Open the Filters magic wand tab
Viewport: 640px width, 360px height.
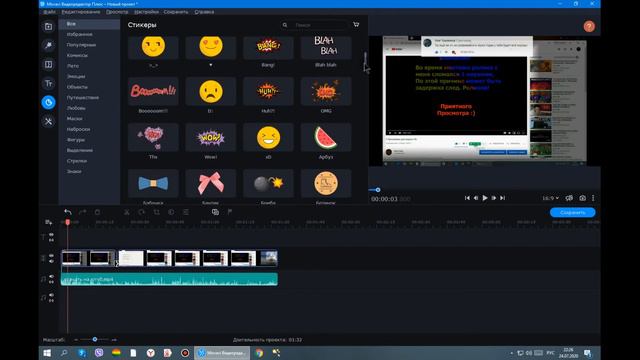(48, 45)
